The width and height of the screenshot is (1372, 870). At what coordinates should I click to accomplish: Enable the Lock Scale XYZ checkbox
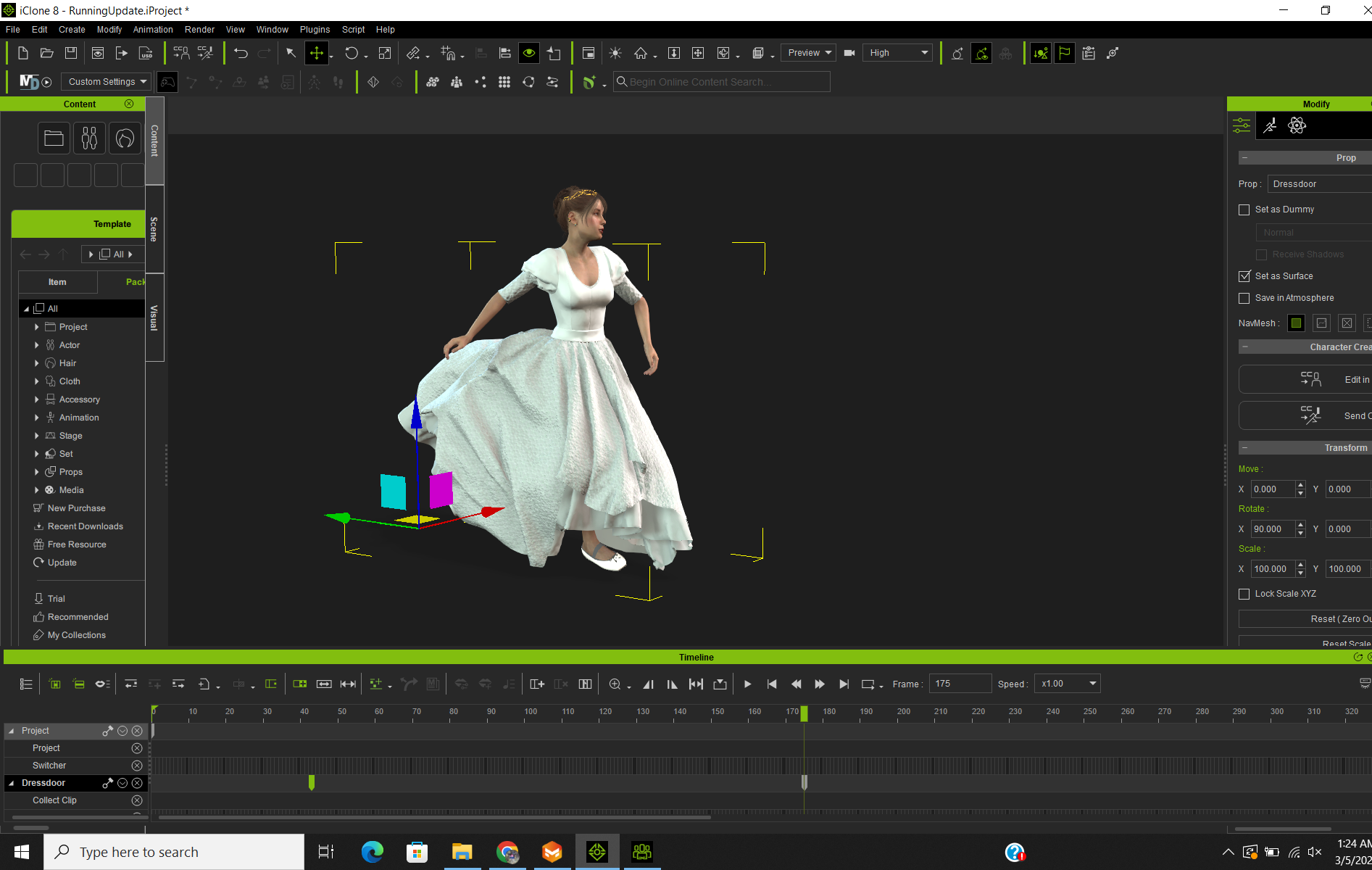[x=1244, y=594]
